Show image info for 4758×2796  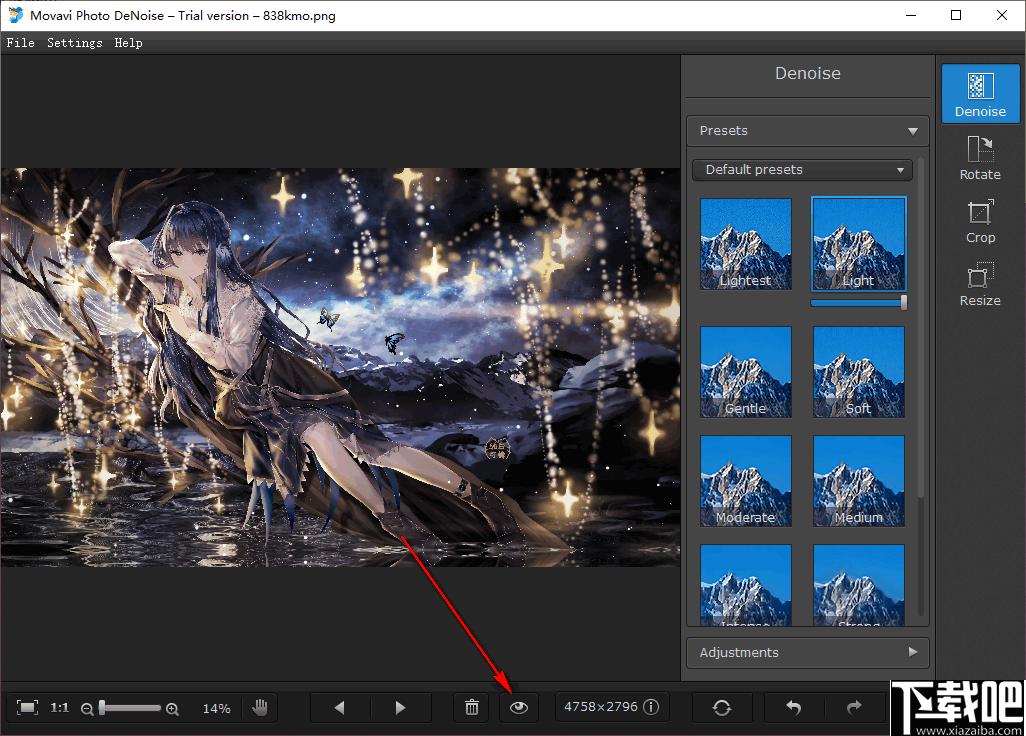pos(651,707)
